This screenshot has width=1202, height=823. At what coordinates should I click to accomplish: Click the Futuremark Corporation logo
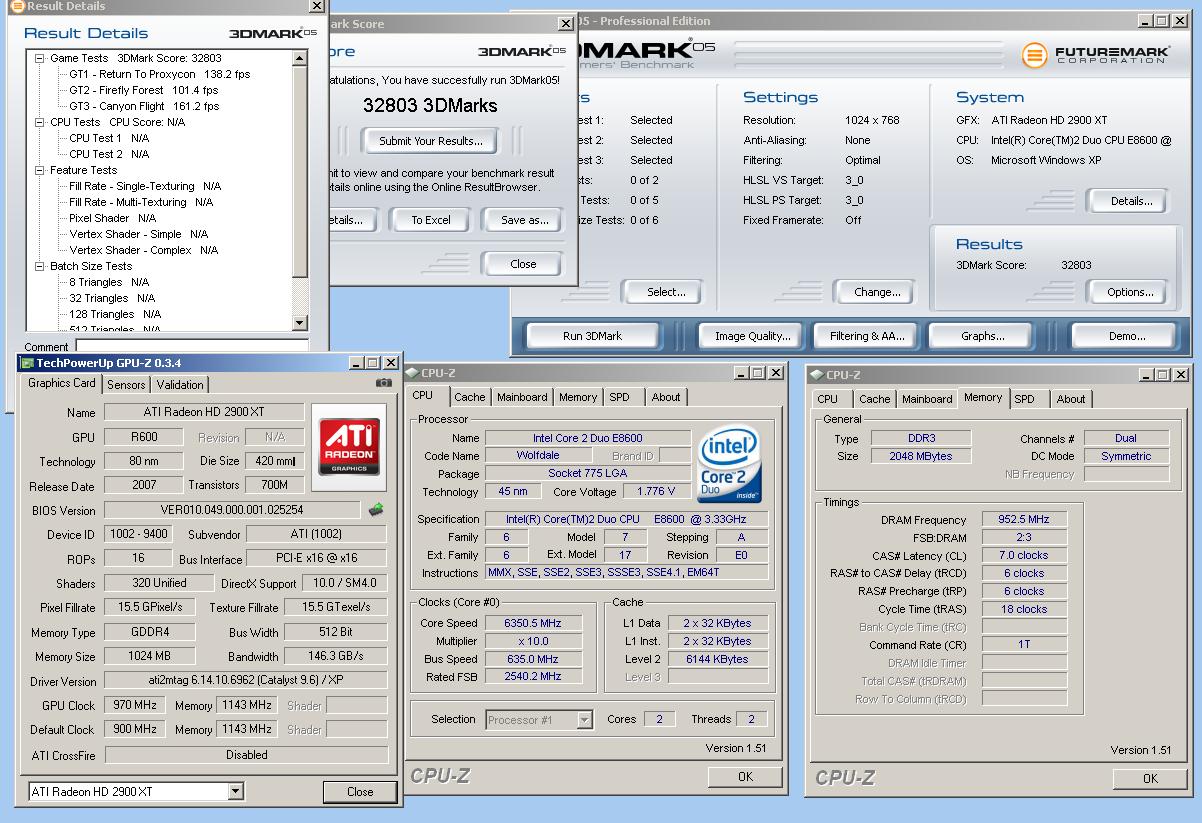tap(1095, 55)
